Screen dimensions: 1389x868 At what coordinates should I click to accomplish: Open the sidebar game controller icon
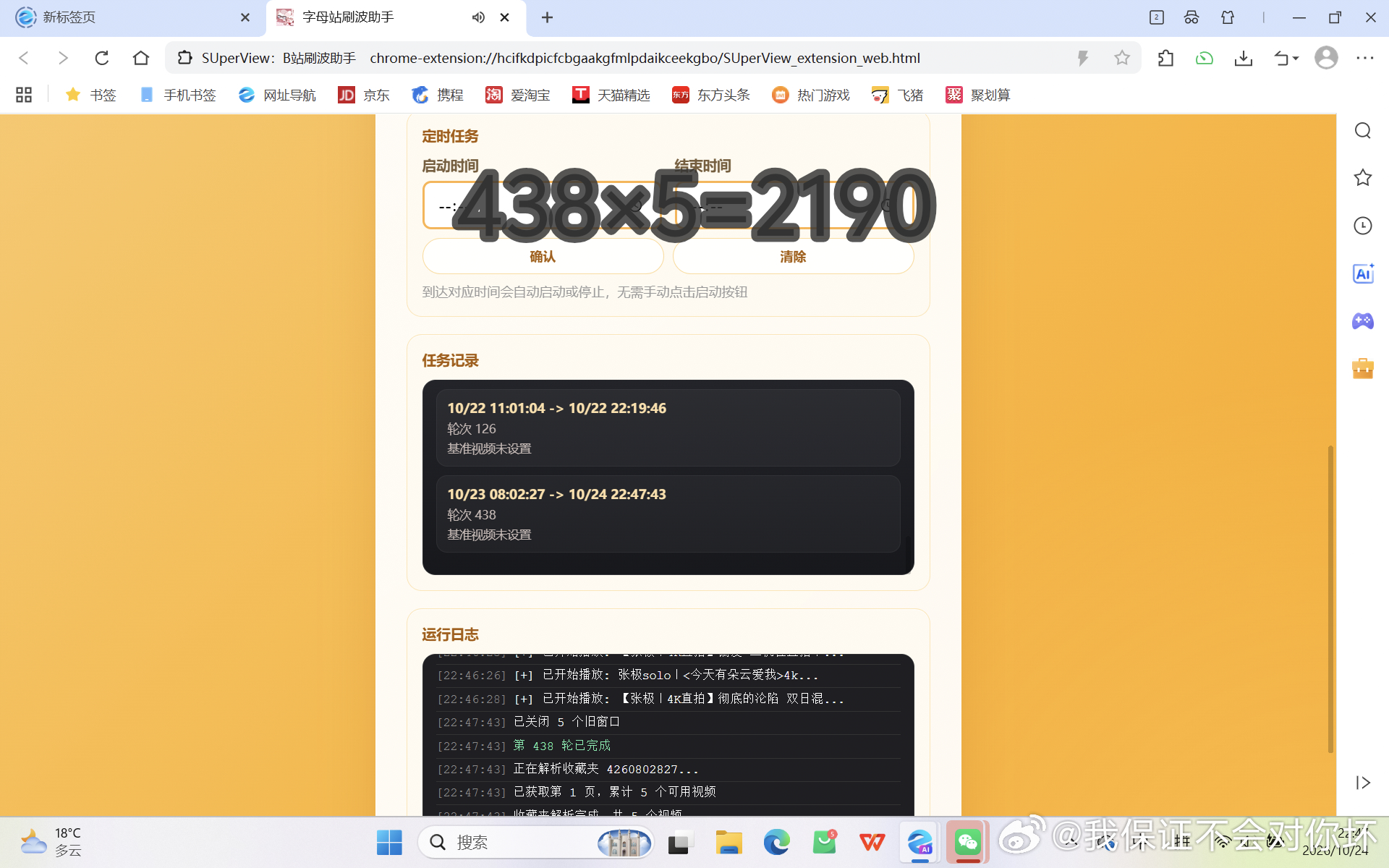tap(1363, 321)
